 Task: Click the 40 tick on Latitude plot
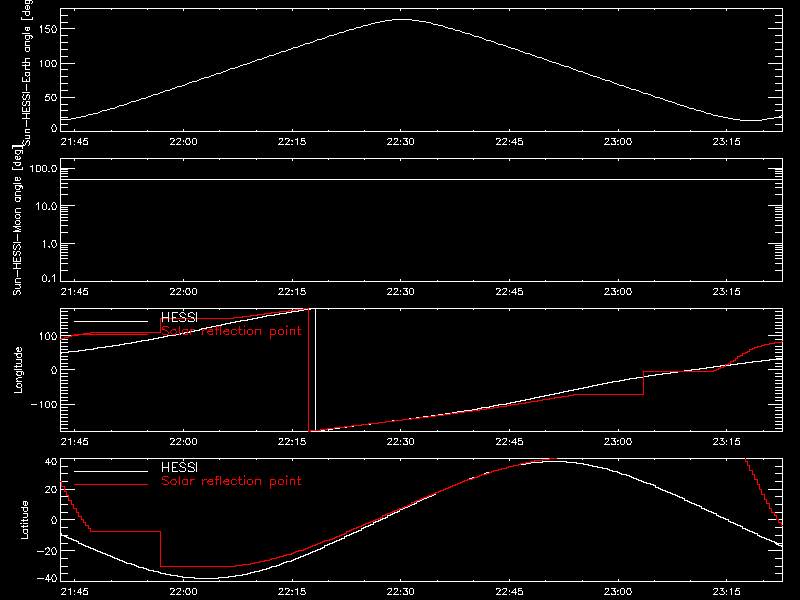52,462
